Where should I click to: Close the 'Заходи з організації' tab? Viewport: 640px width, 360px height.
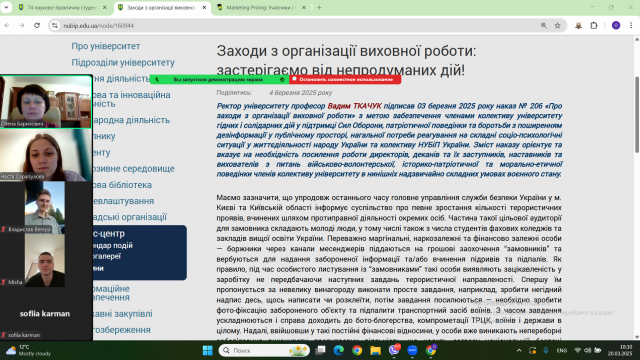coord(204,7)
